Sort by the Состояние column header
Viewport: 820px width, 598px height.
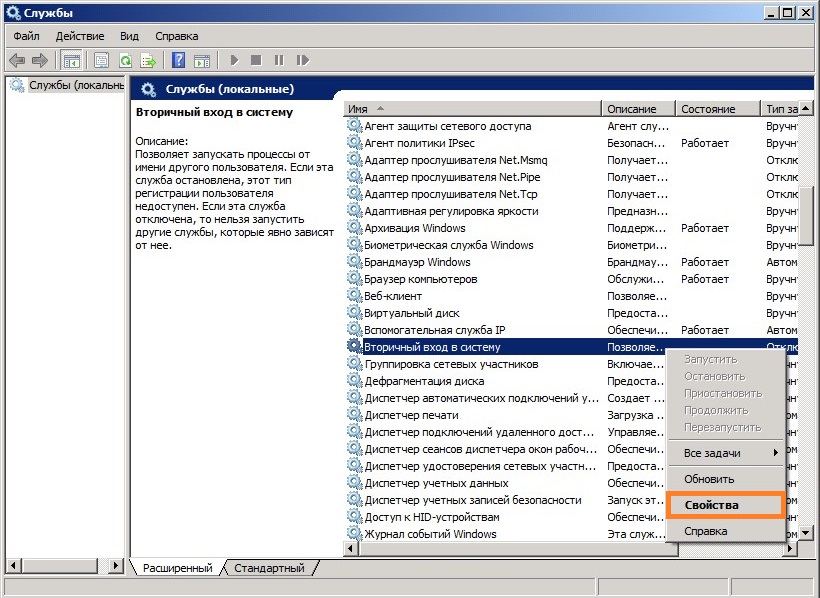[x=717, y=109]
